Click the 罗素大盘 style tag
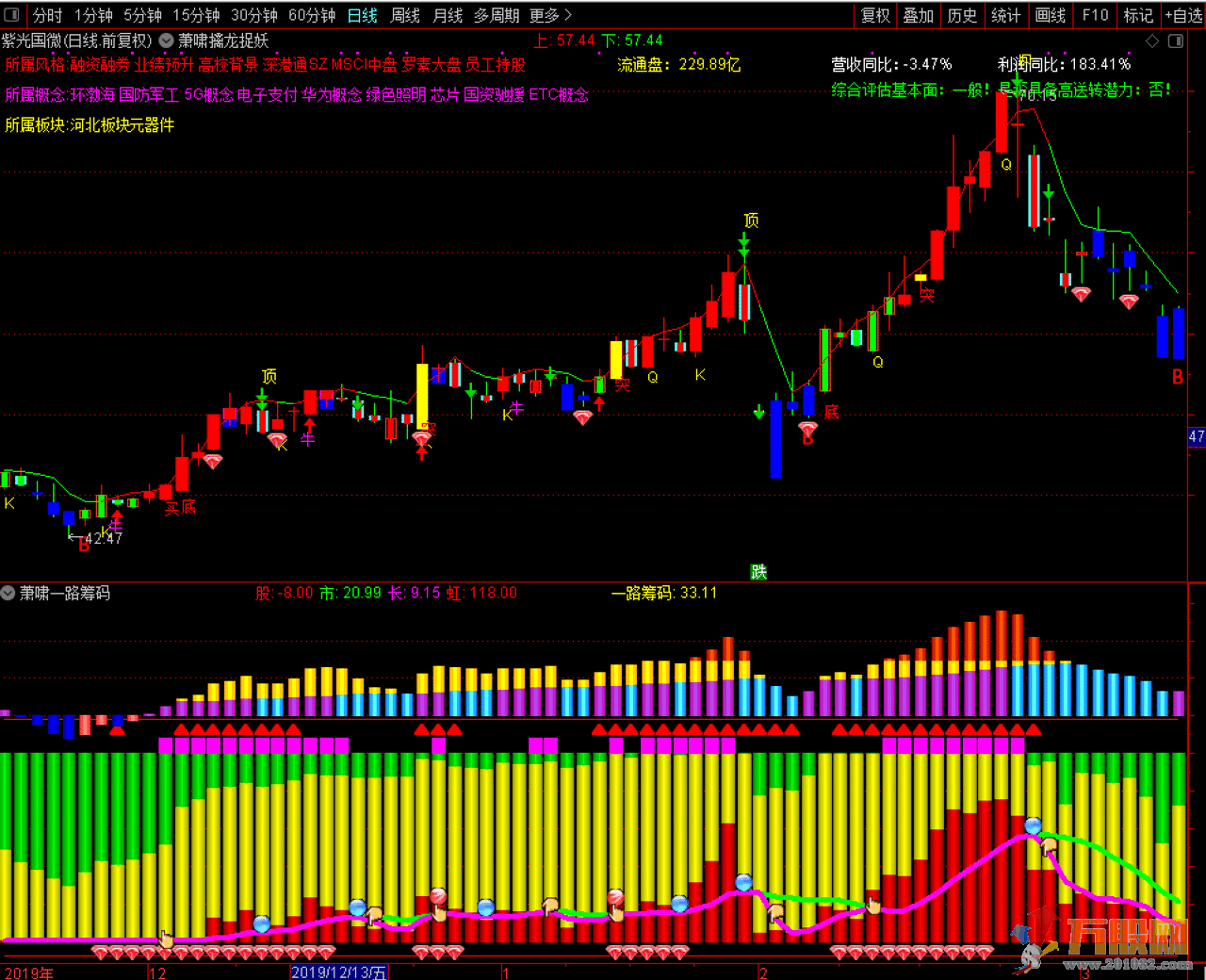This screenshot has width=1206, height=980. (432, 65)
